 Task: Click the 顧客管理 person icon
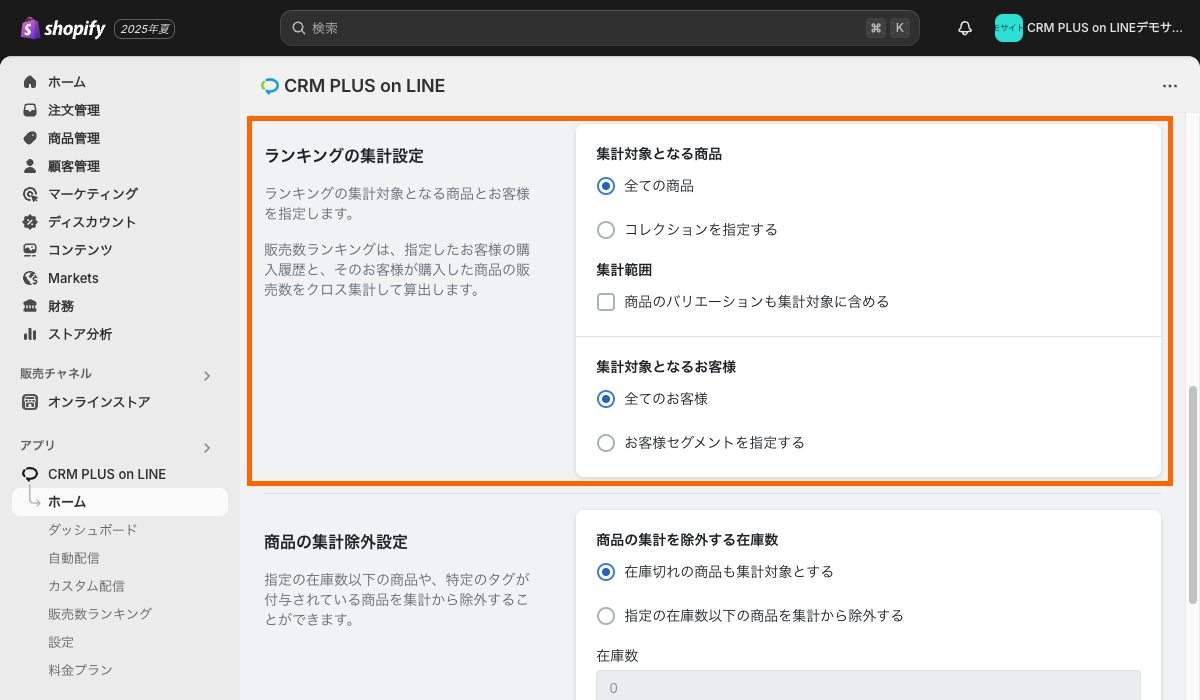tap(30, 166)
